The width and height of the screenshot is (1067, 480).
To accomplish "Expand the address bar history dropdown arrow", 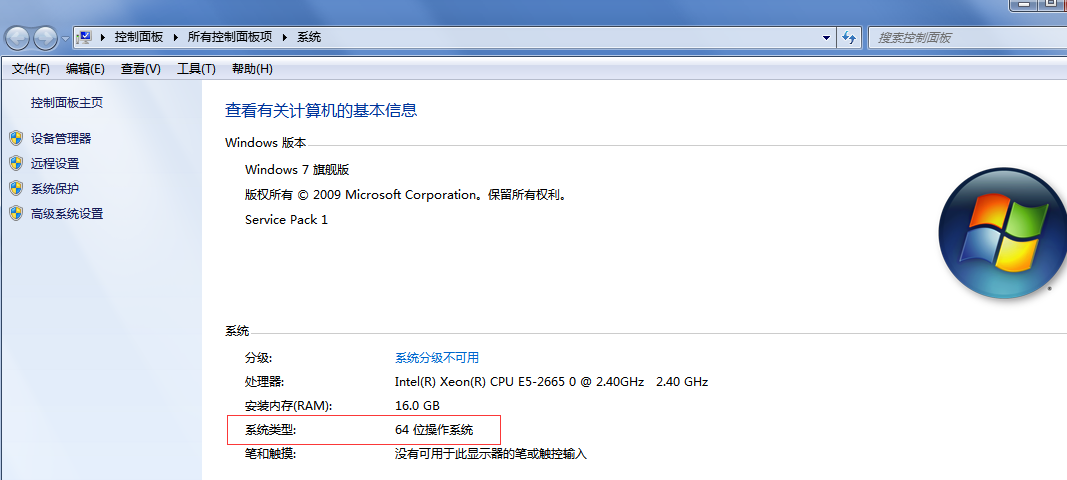I will pos(826,38).
